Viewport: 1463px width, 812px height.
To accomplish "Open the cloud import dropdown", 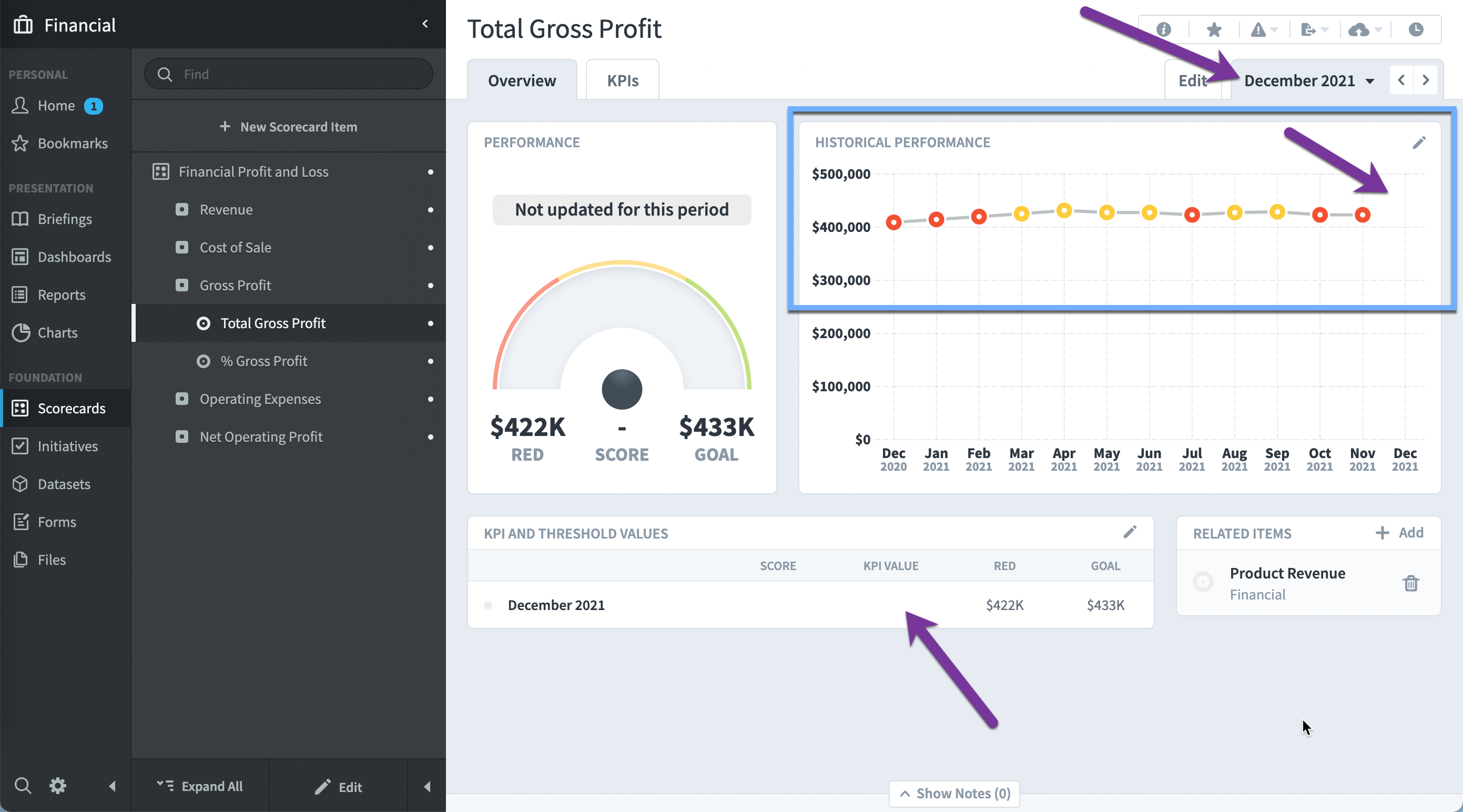I will pos(1365,29).
